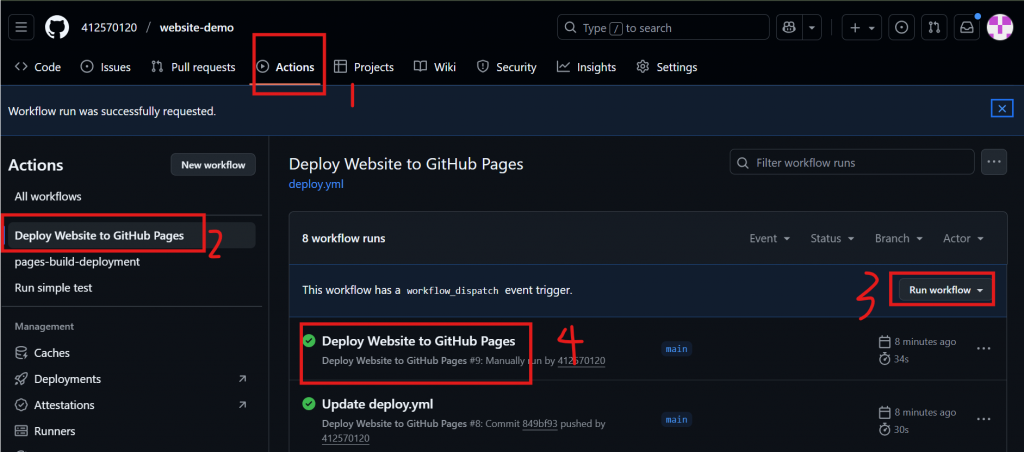Open the Deploy Website to GitHub Pages run #9
The image size is (1024, 452).
click(419, 341)
